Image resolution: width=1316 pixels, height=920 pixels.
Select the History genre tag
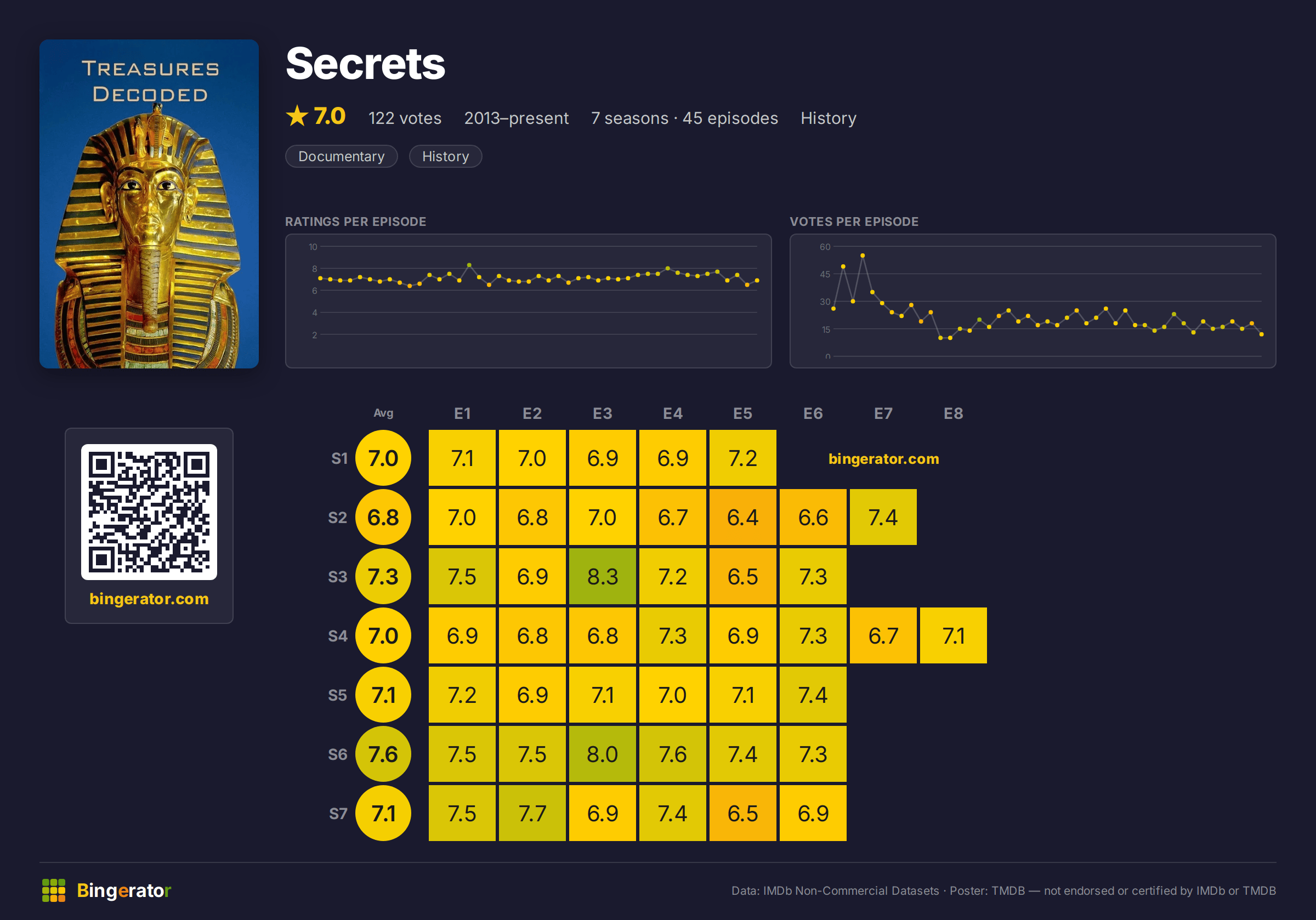[445, 156]
